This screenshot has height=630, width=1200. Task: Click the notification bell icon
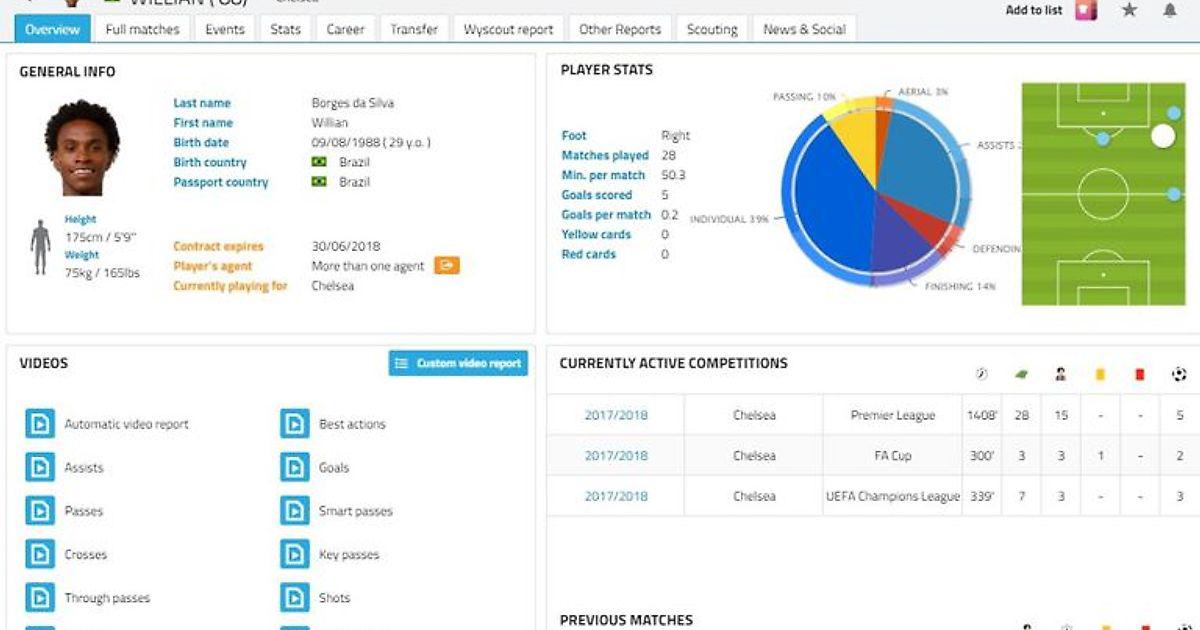1169,10
